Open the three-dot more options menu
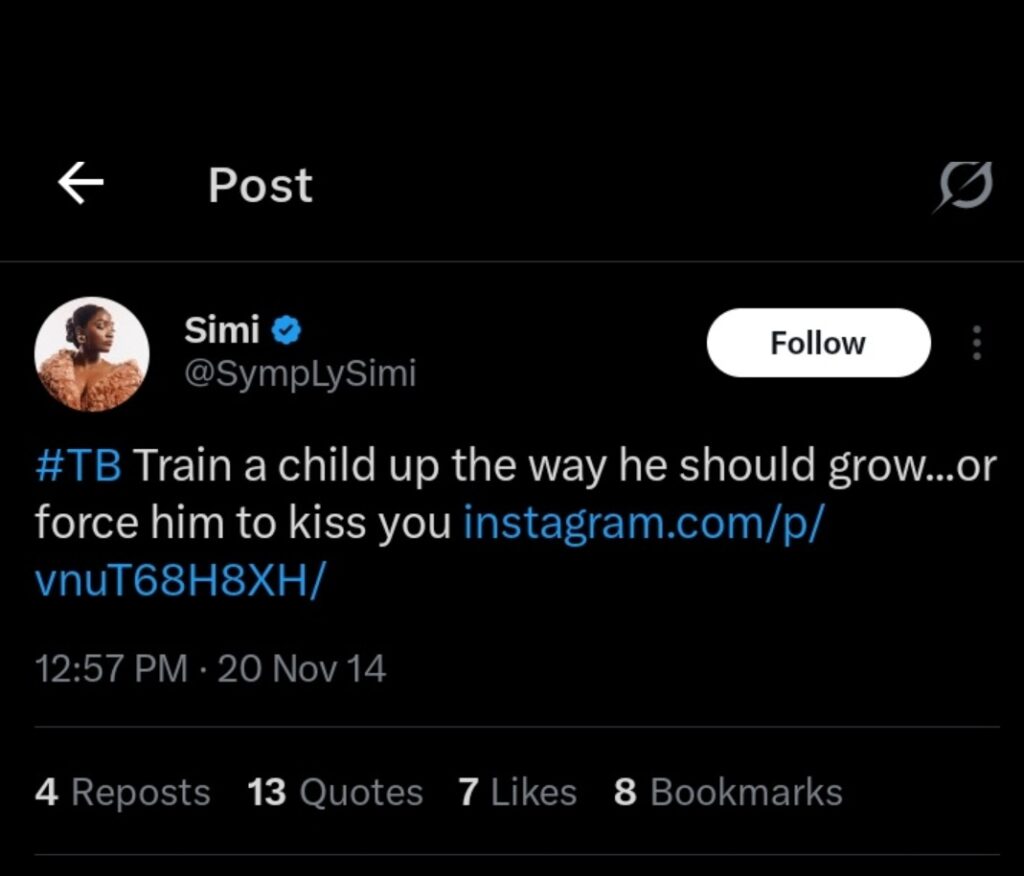 977,343
